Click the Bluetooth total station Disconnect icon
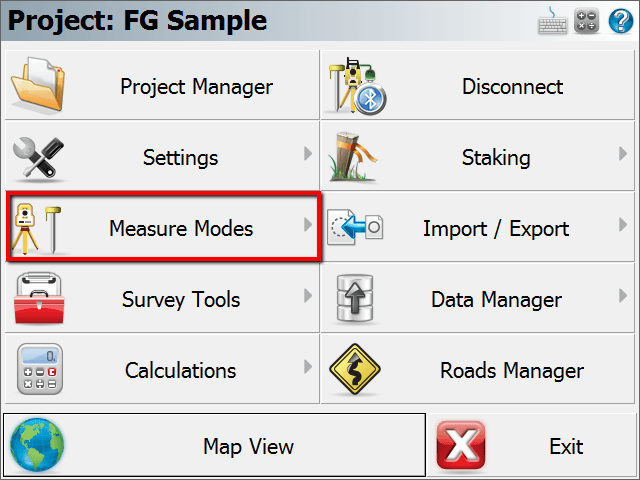The height and width of the screenshot is (480, 640). (357, 86)
